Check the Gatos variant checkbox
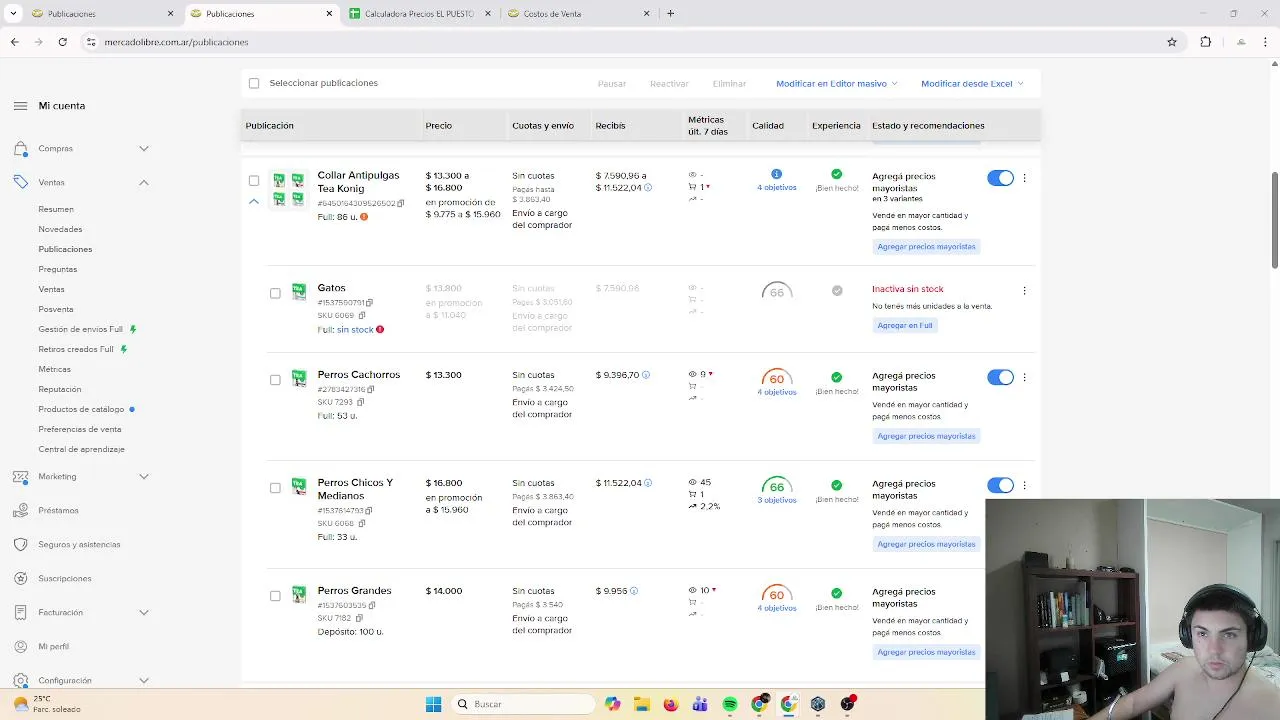Screen dimensions: 1280x720 tap(275, 294)
